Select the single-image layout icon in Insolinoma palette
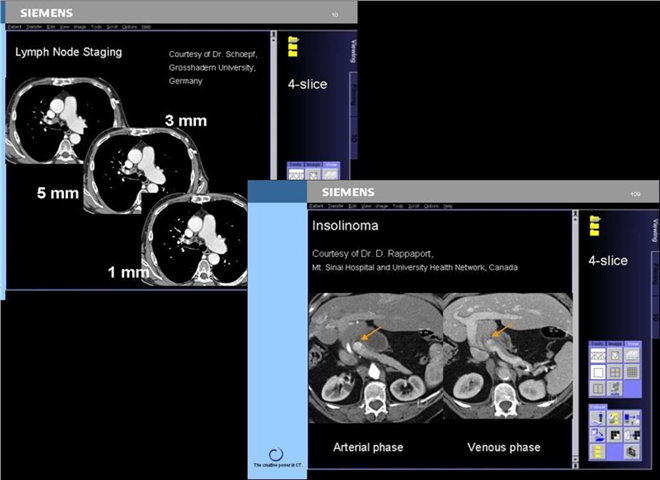Viewport: 660px width, 480px height. click(596, 372)
